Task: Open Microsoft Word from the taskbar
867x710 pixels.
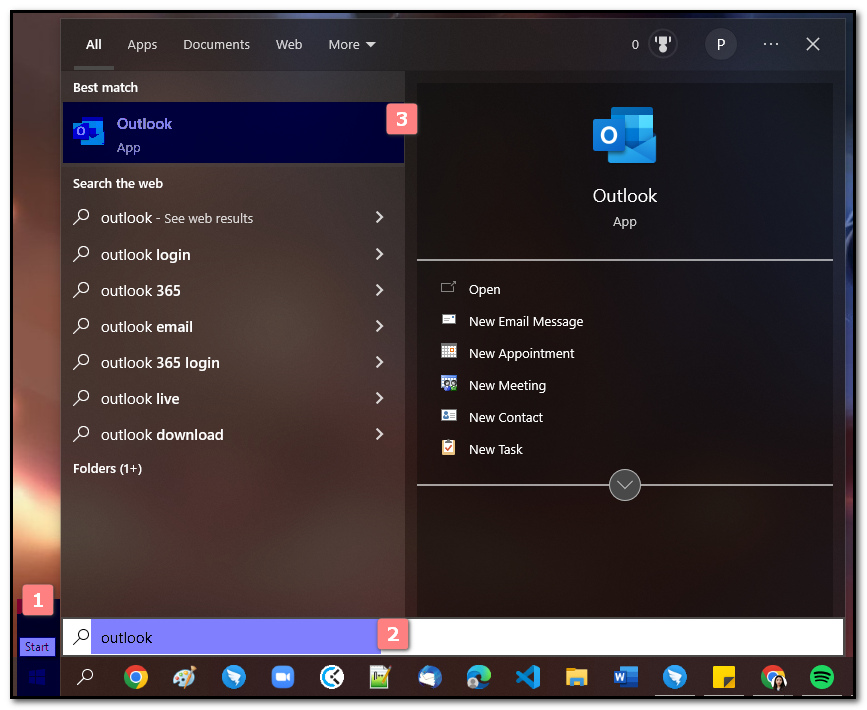Action: pos(625,677)
